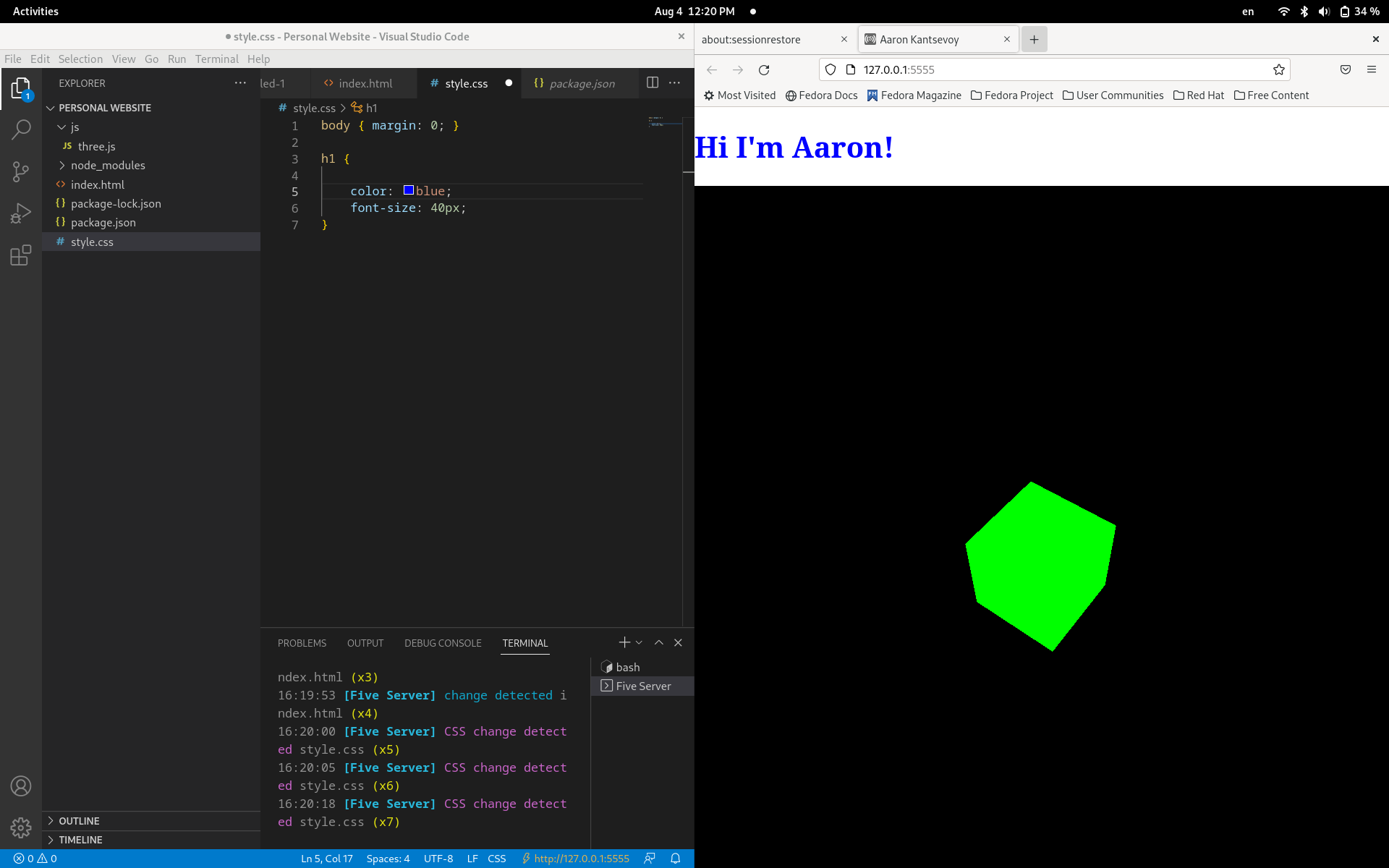Viewport: 1389px width, 868px height.
Task: Open the Manage gear icon
Action: (x=21, y=827)
